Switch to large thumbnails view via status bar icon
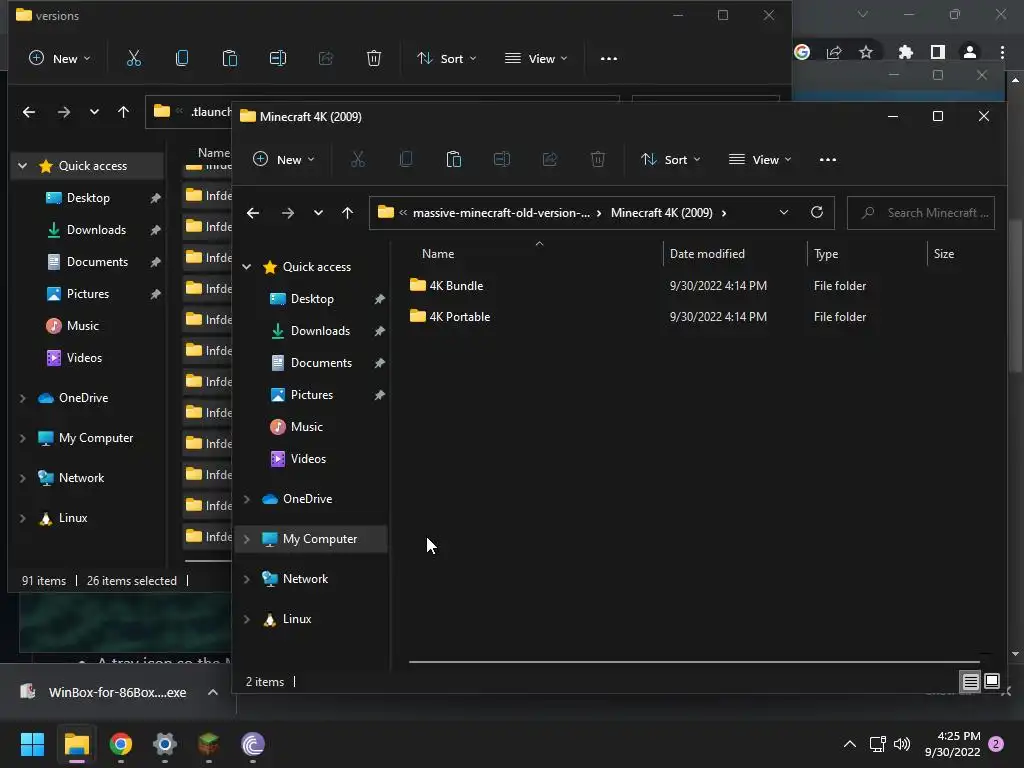 992,682
